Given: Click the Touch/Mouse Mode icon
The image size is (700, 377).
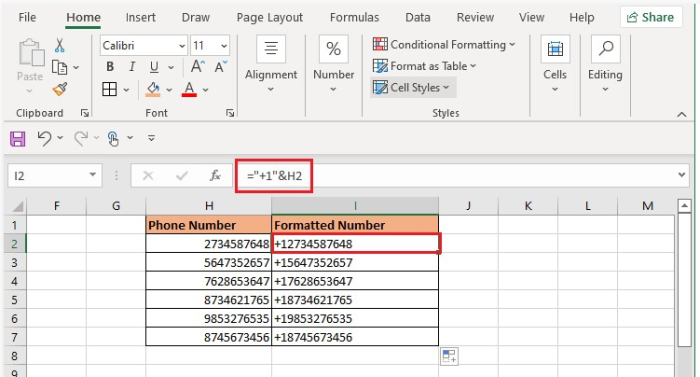Looking at the screenshot, I should pos(113,138).
